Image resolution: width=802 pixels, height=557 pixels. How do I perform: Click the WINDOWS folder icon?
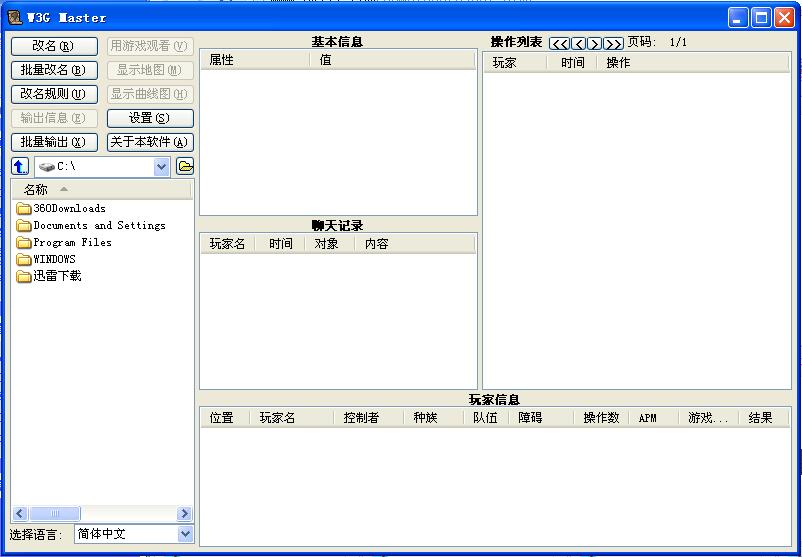point(24,259)
